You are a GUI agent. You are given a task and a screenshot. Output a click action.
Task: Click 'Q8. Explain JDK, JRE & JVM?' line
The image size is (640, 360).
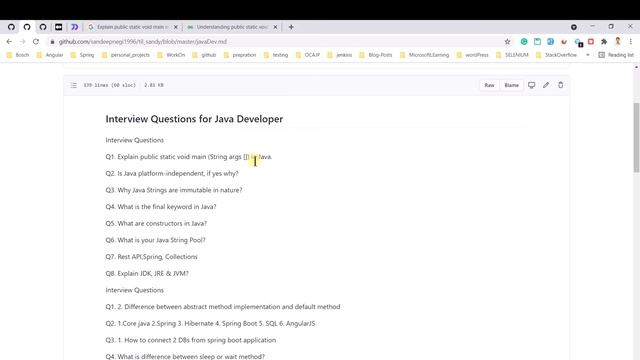(147, 273)
